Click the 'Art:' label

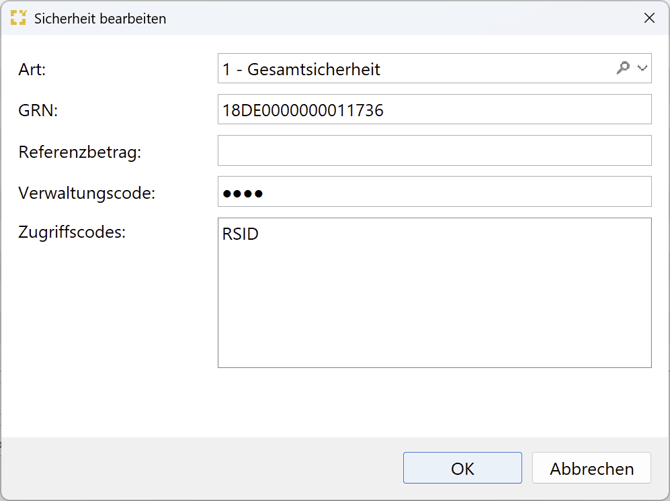point(32,69)
